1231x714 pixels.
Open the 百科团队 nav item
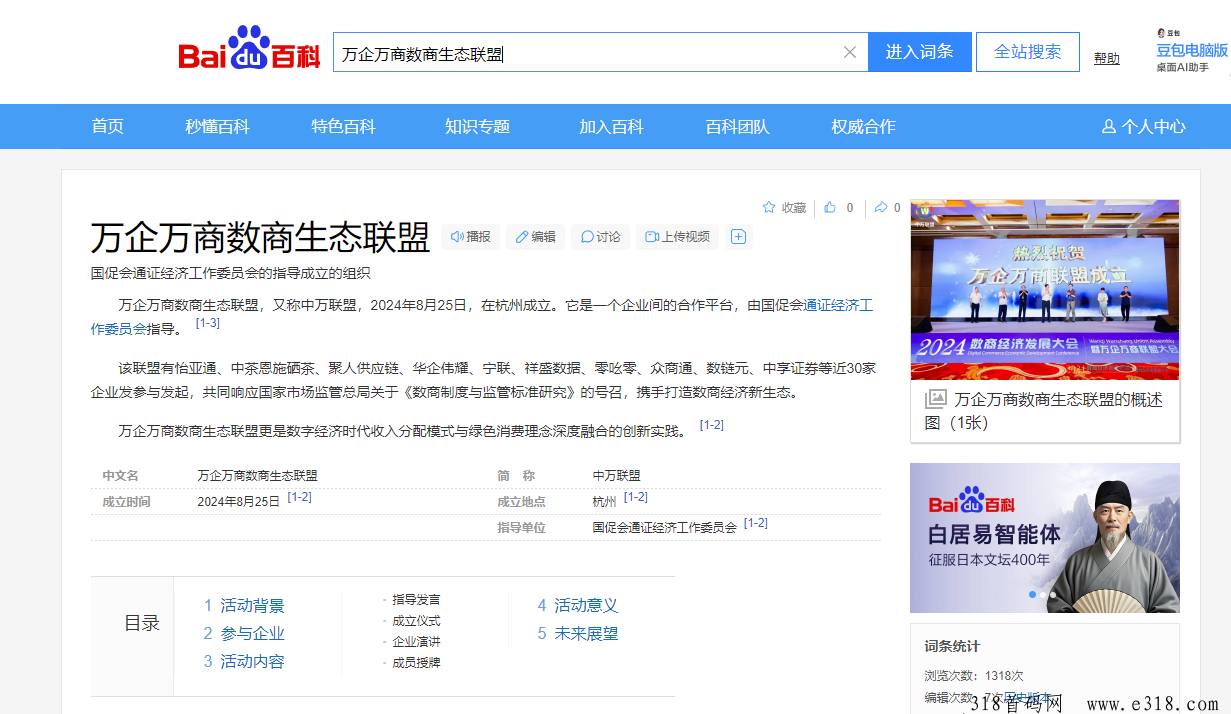pos(737,127)
